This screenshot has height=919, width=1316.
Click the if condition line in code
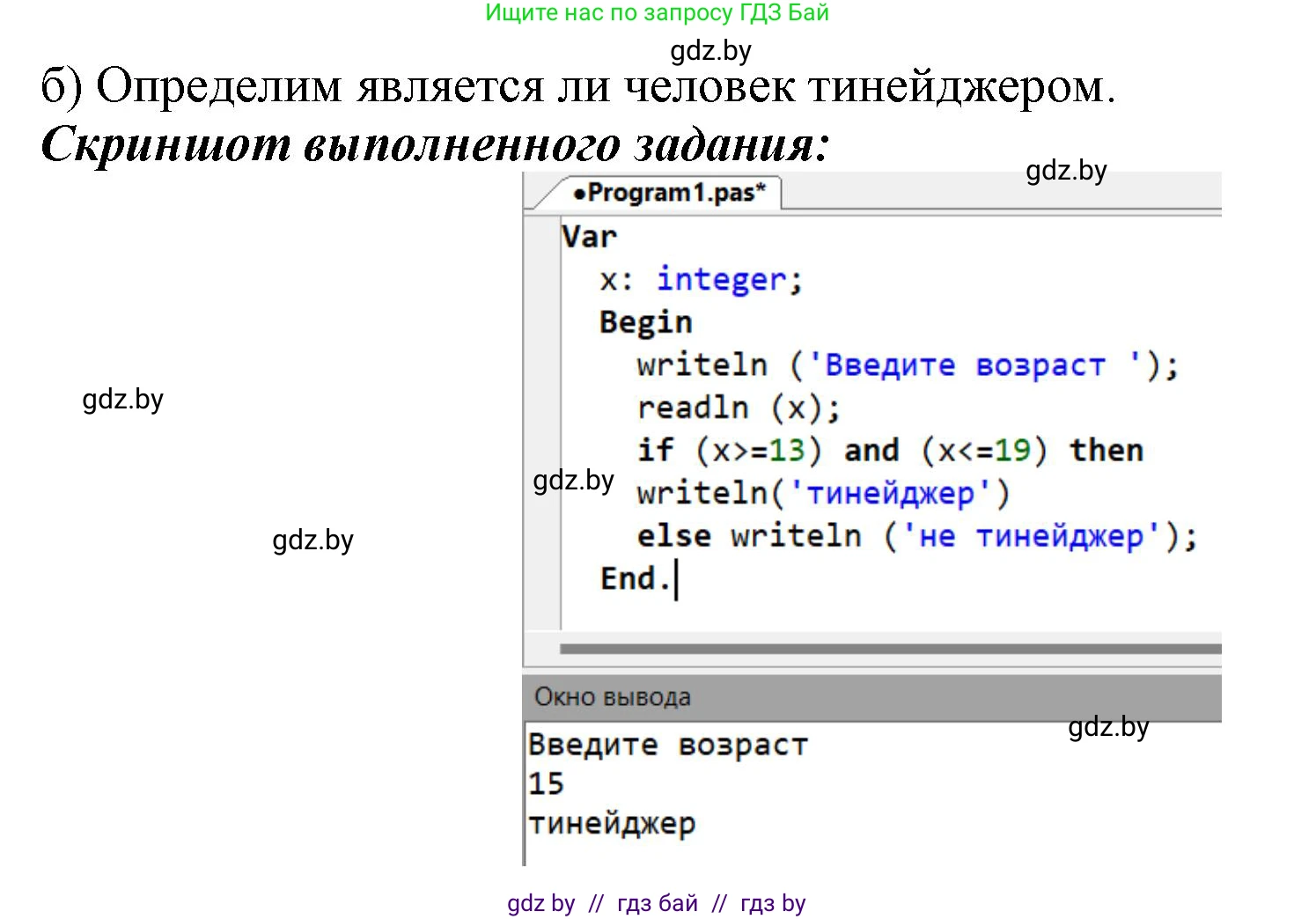coord(889,450)
